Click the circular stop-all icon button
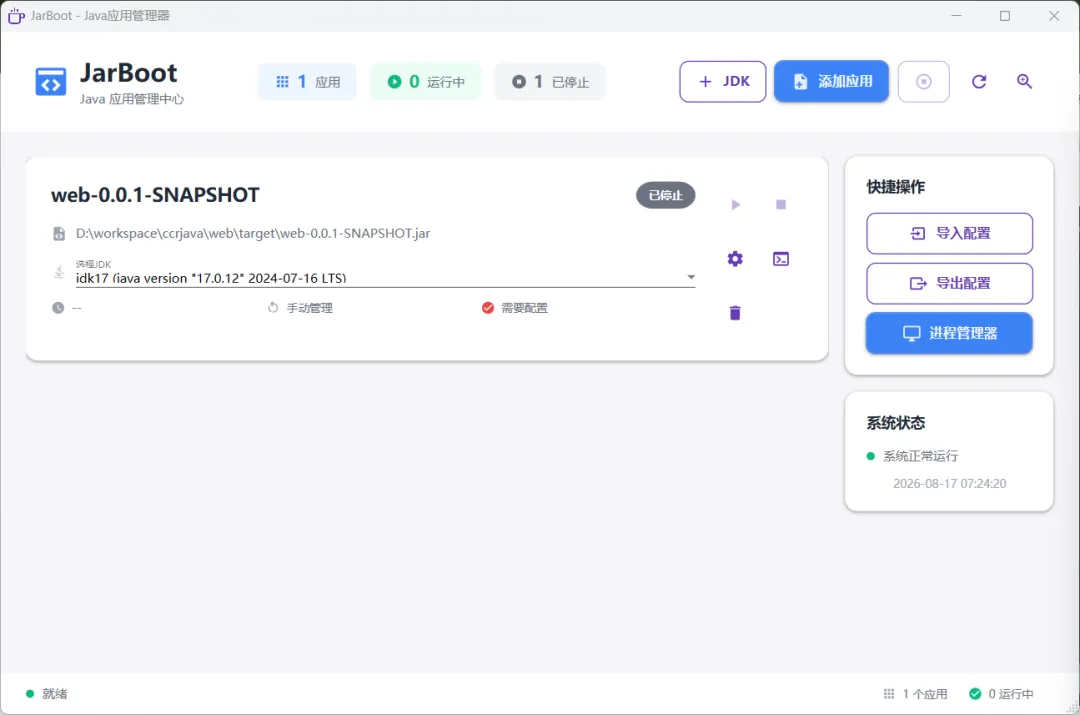The image size is (1080, 715). (x=924, y=81)
